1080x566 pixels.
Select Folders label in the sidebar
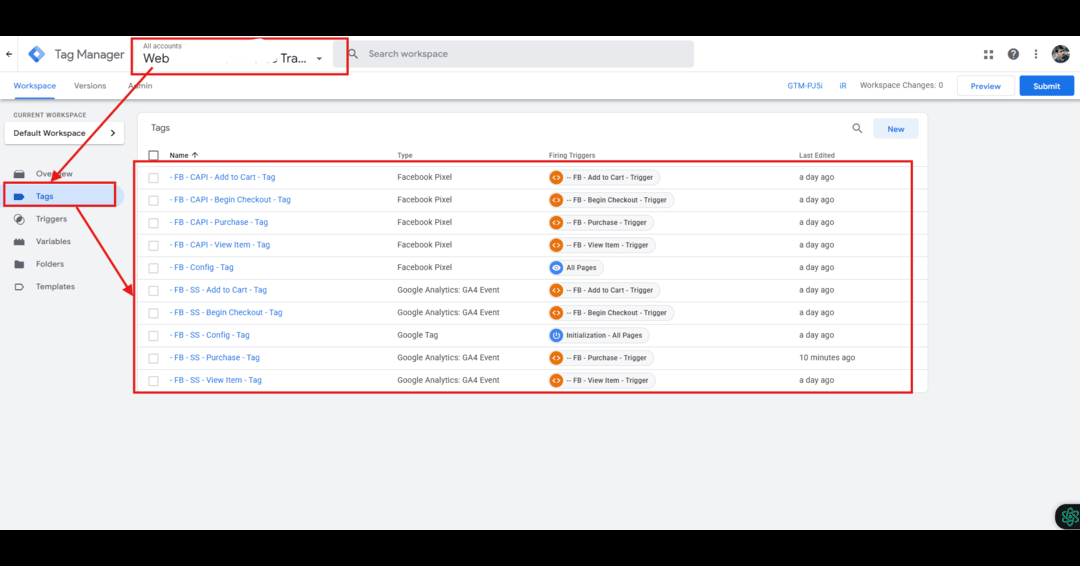[x=50, y=264]
